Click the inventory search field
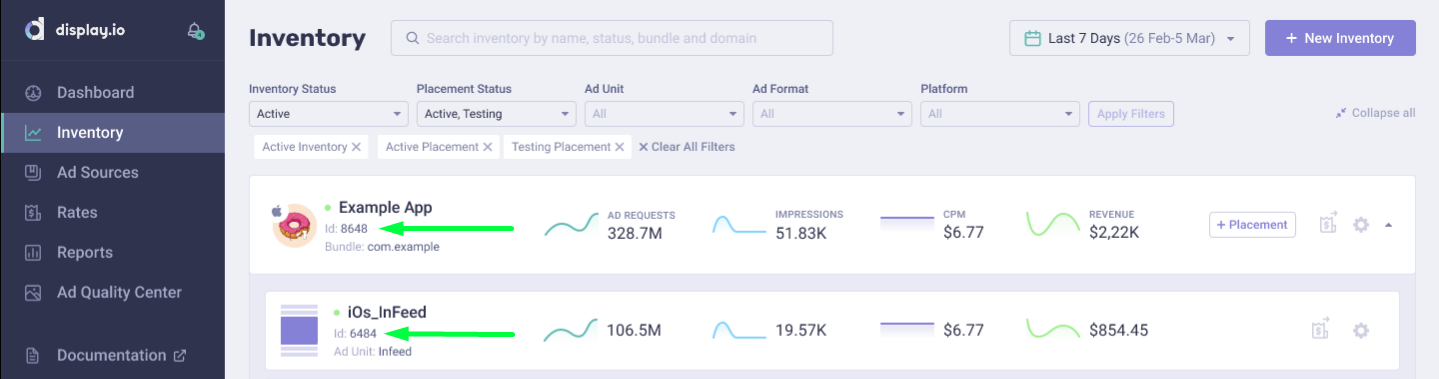 612,38
